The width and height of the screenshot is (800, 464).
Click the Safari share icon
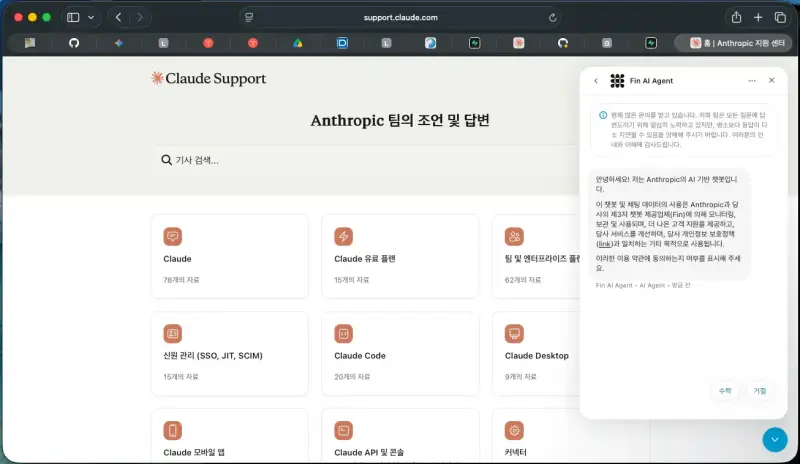pos(736,17)
